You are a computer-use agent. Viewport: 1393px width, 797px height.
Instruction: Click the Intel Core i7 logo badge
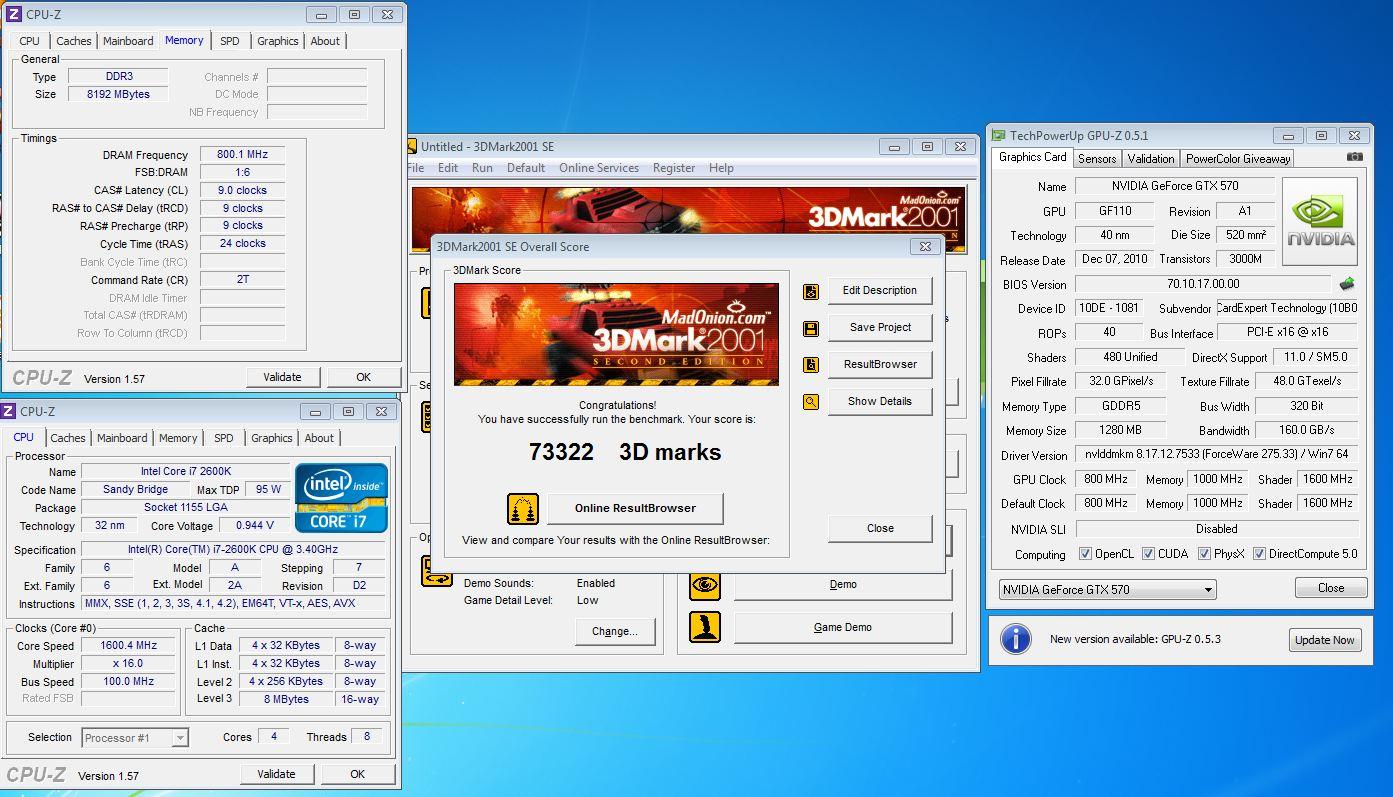[342, 498]
